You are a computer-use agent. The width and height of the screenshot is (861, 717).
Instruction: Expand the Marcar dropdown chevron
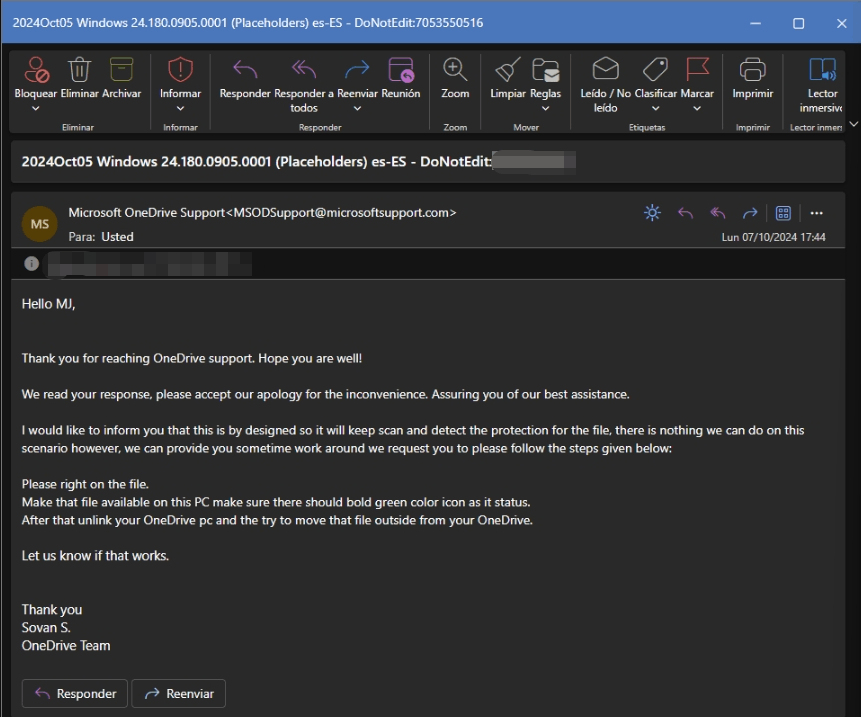(697, 108)
